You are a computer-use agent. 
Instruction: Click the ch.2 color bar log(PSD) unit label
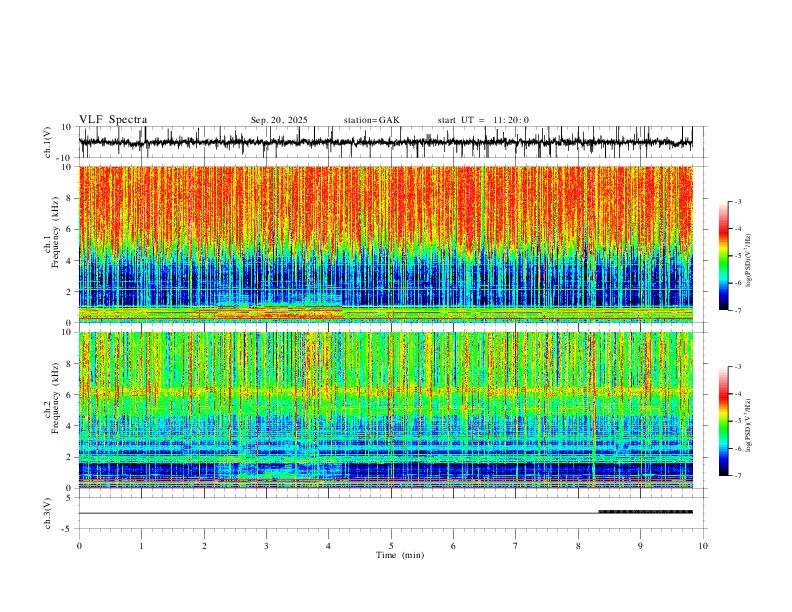[x=749, y=425]
